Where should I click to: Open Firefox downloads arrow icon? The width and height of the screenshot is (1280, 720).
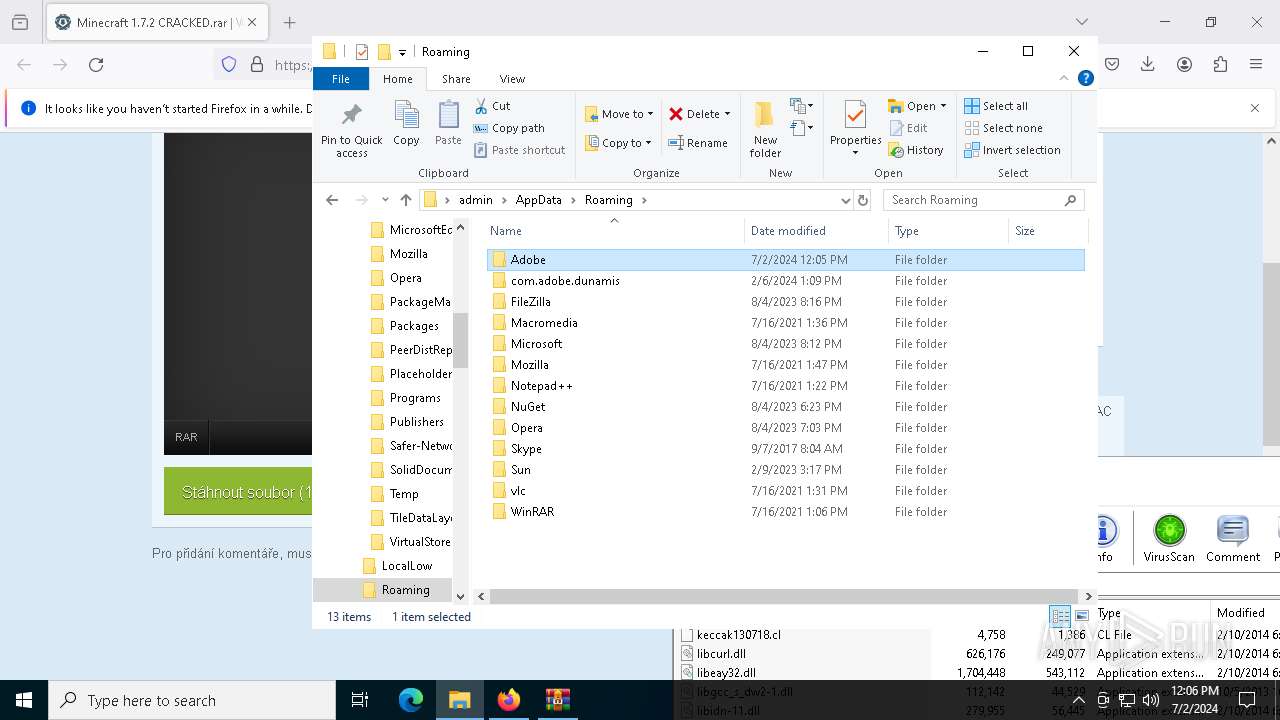tap(1148, 64)
